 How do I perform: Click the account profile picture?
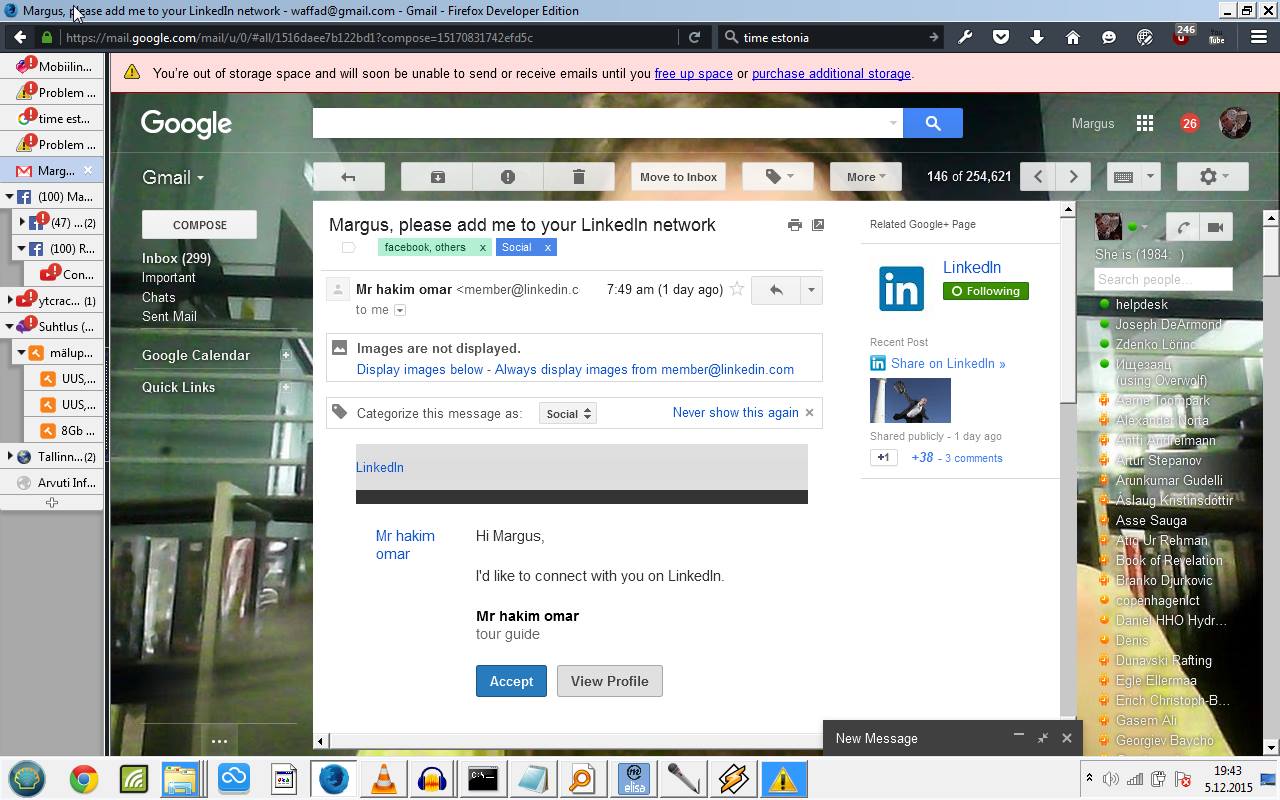pyautogui.click(x=1235, y=123)
